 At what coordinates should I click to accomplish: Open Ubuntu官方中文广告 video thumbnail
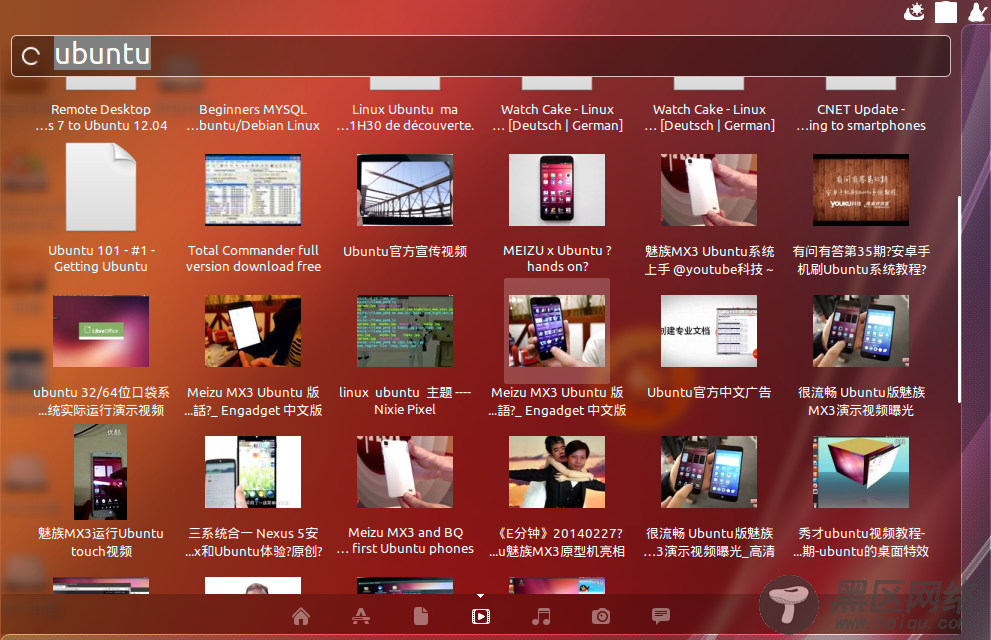click(708, 331)
